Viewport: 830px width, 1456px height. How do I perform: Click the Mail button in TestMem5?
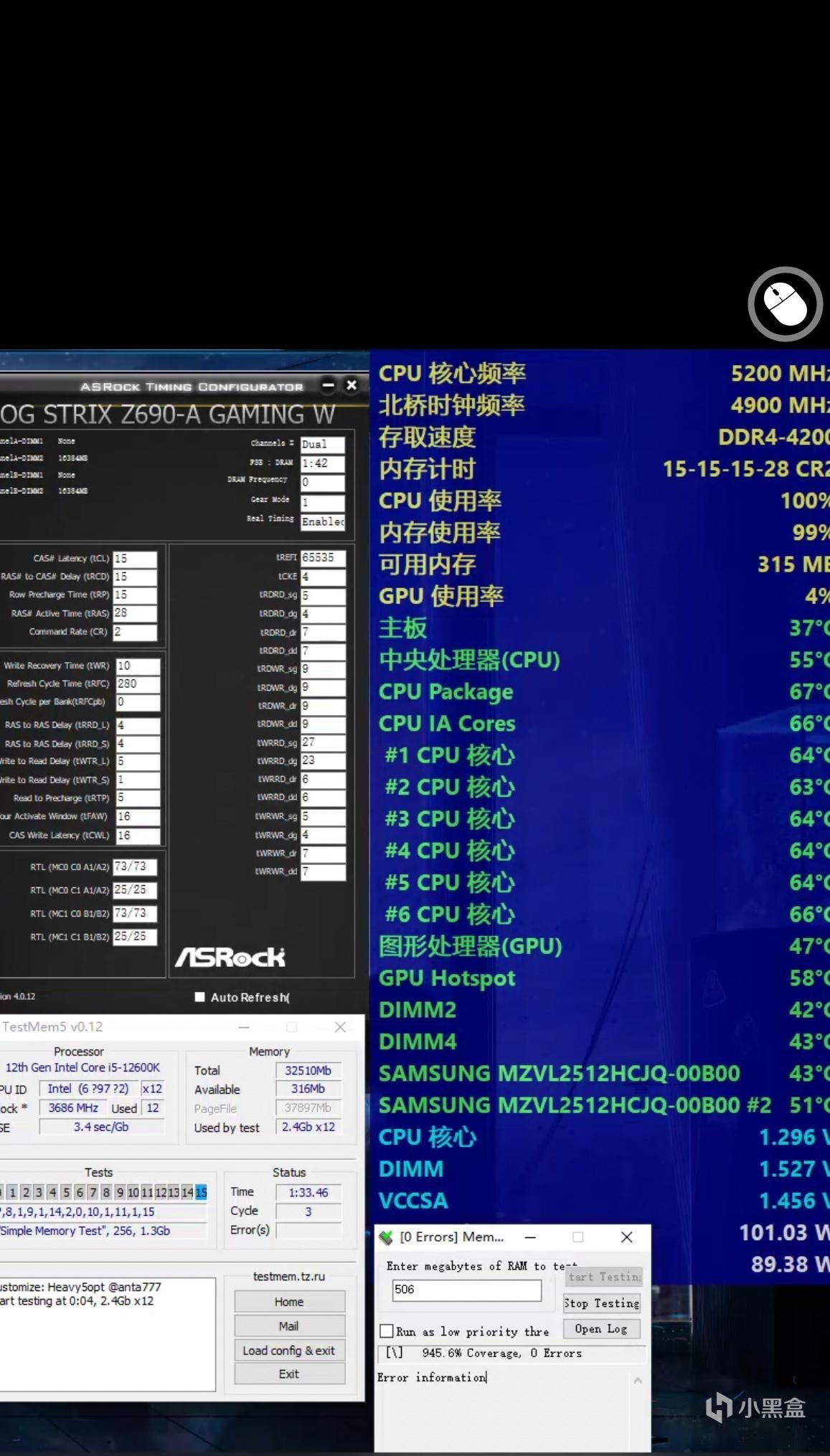[x=289, y=1326]
